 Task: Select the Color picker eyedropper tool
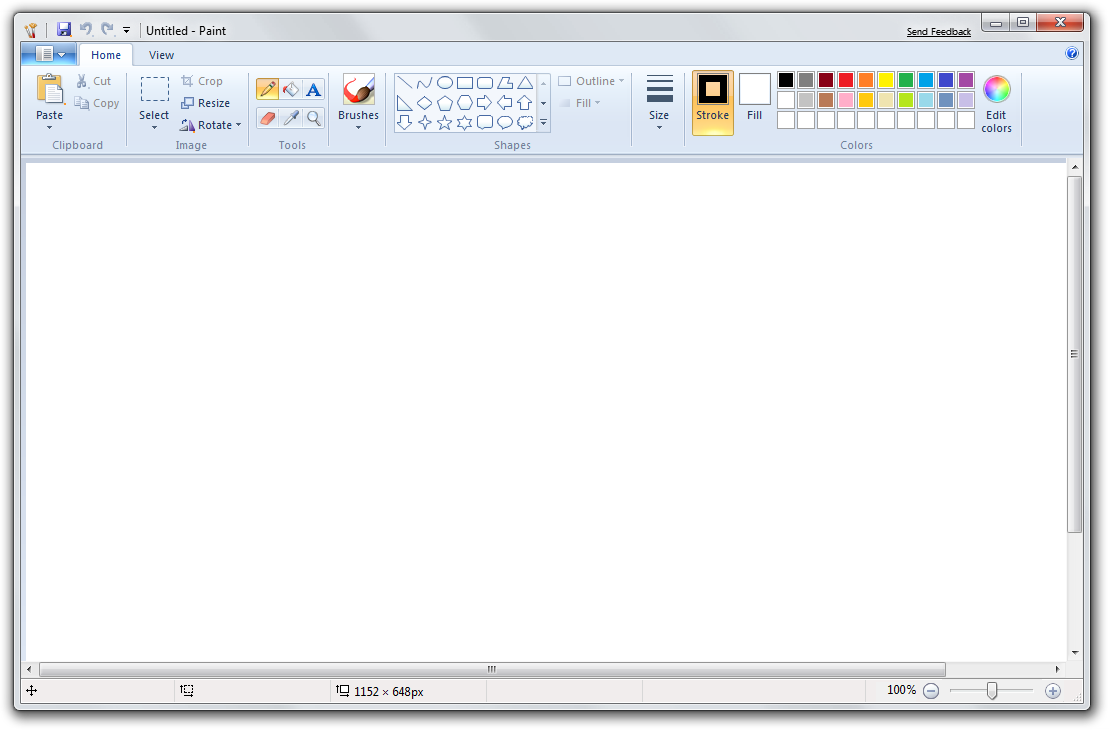(x=291, y=117)
